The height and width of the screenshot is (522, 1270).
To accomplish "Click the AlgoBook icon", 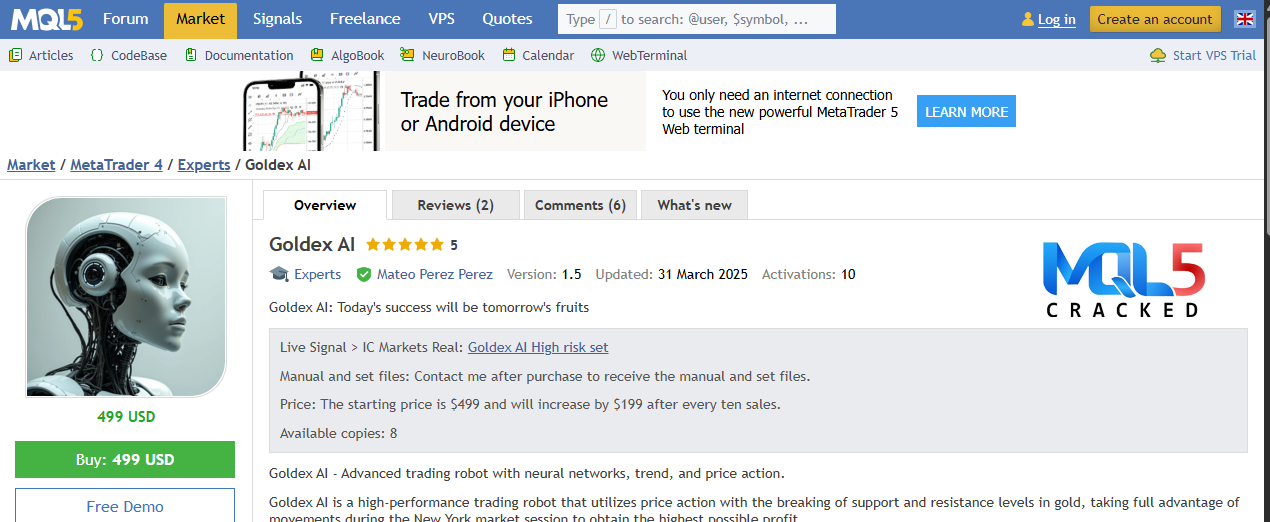I will click(317, 55).
